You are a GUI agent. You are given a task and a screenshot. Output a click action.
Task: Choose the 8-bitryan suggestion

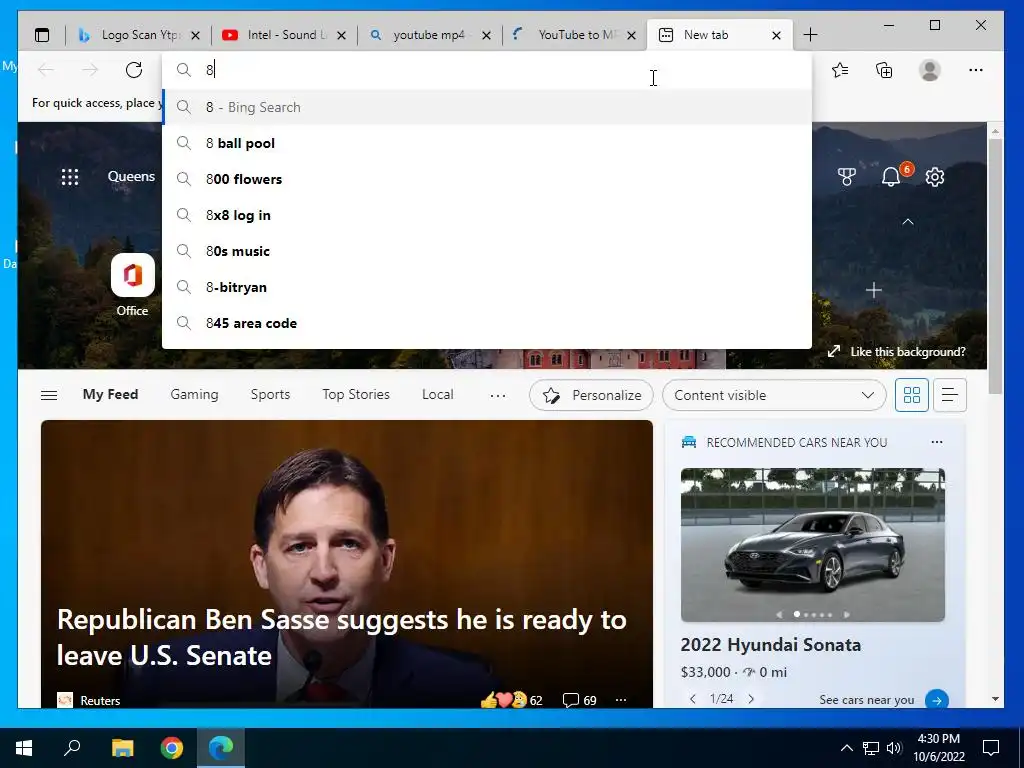[487, 287]
